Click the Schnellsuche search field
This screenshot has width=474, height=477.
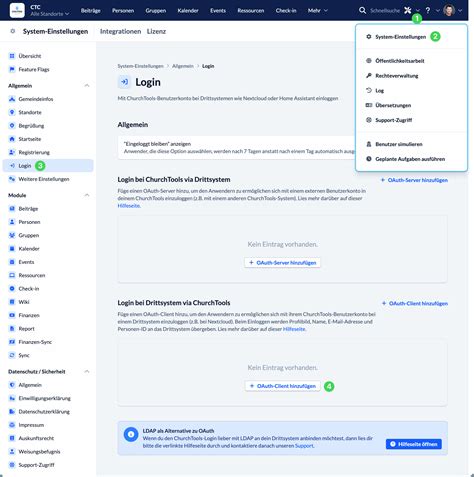tap(385, 11)
